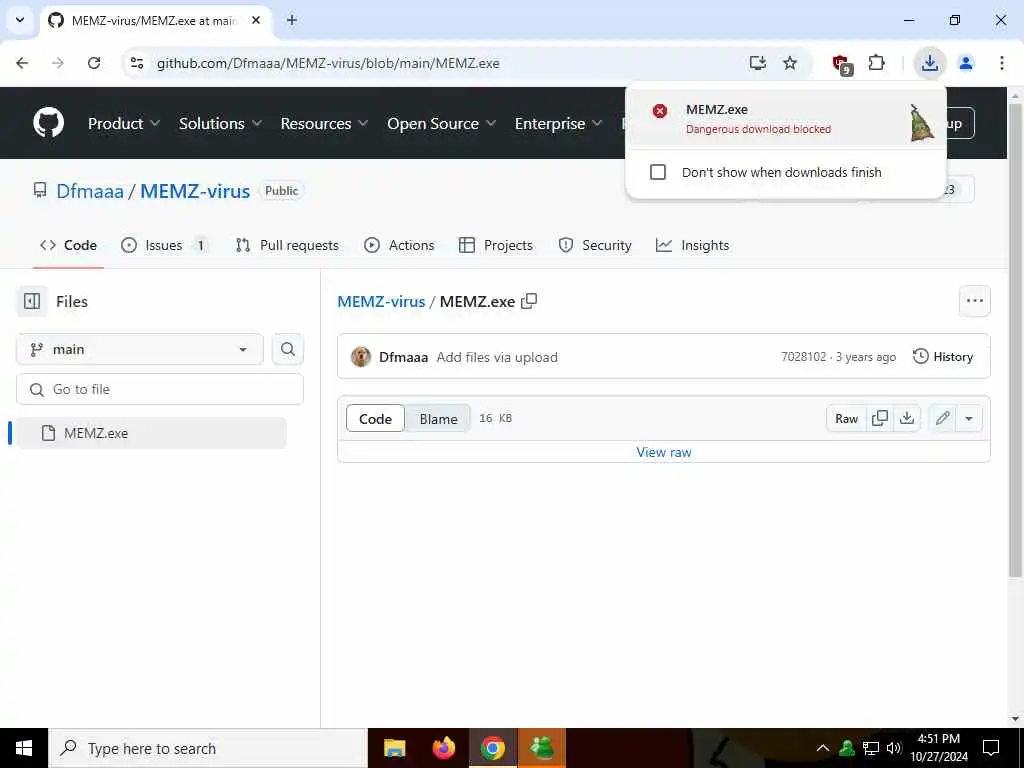Click Dfmaaa's dog avatar

(360, 357)
